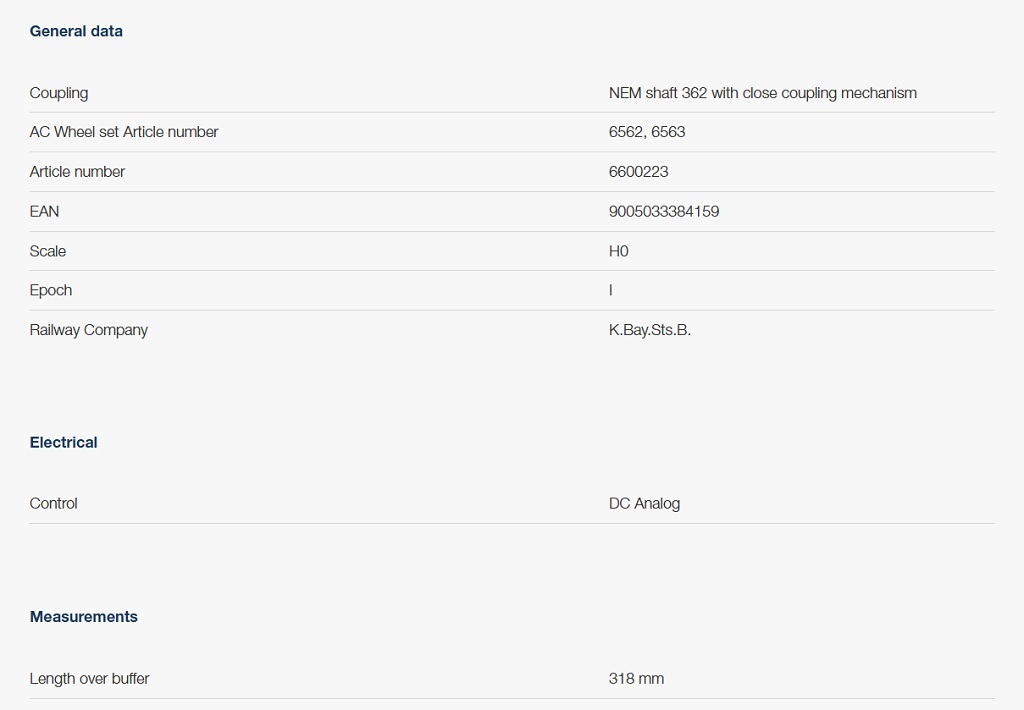Click the wheel set numbers 6562, 6563
1024x710 pixels.
click(647, 132)
